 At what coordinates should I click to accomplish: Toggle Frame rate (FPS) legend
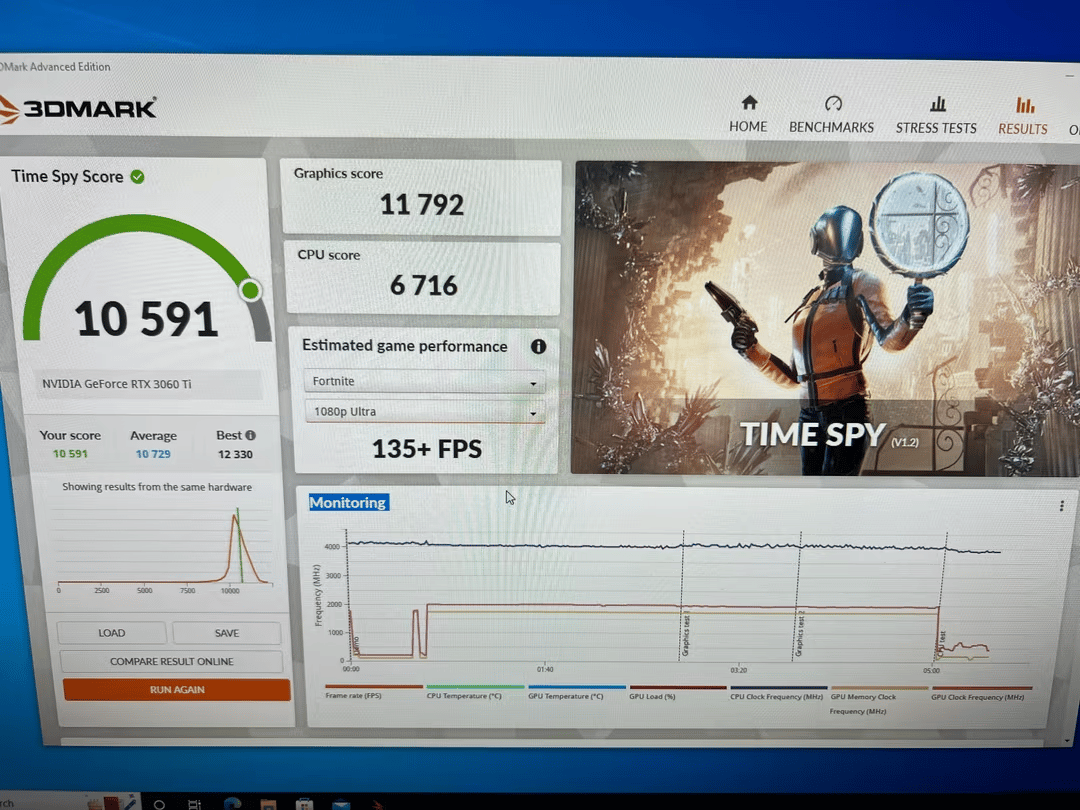(373, 692)
